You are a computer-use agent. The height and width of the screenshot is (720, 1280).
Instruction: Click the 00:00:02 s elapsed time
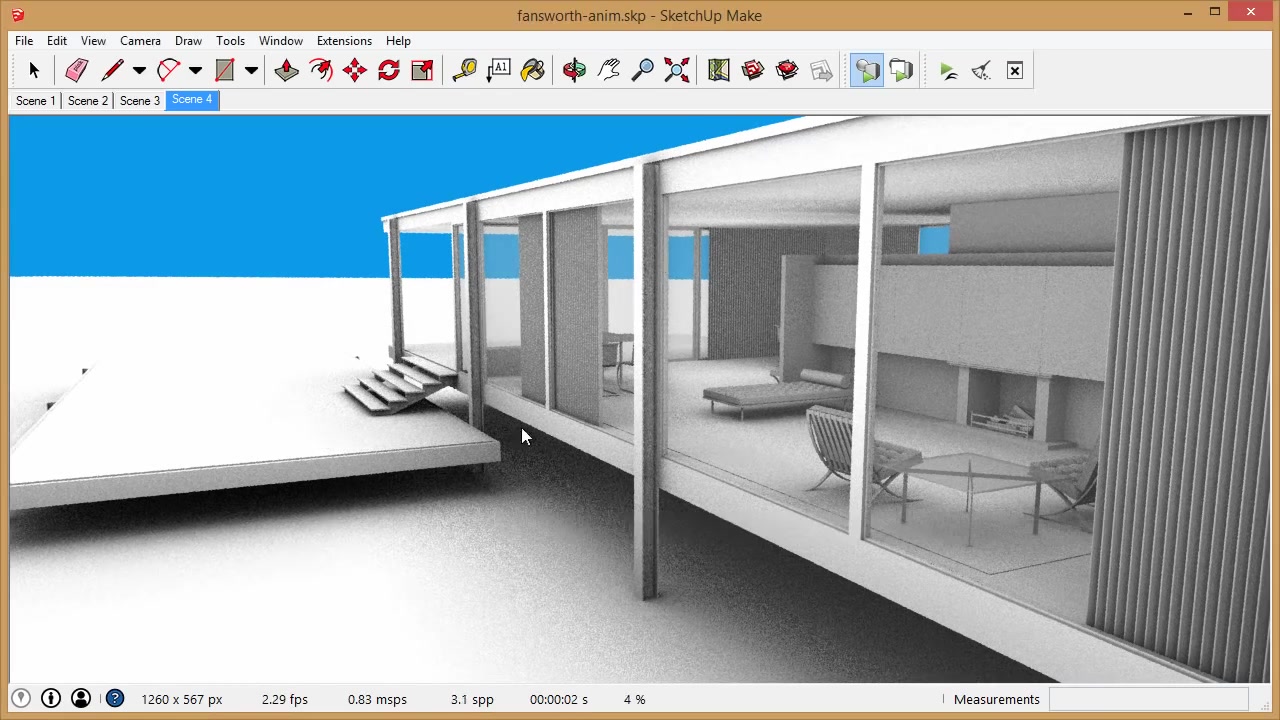point(559,700)
